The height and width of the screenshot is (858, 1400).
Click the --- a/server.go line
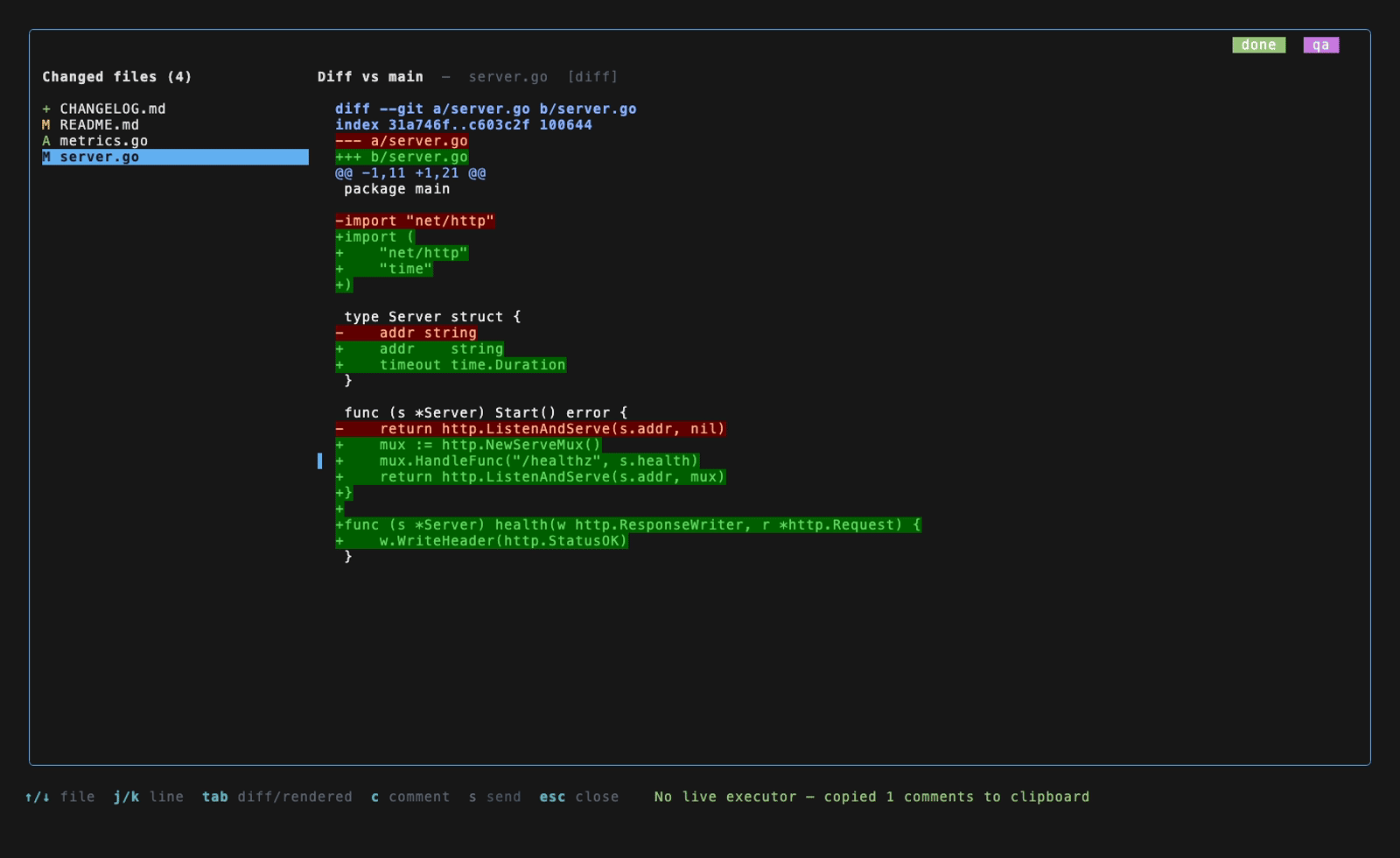(402, 141)
